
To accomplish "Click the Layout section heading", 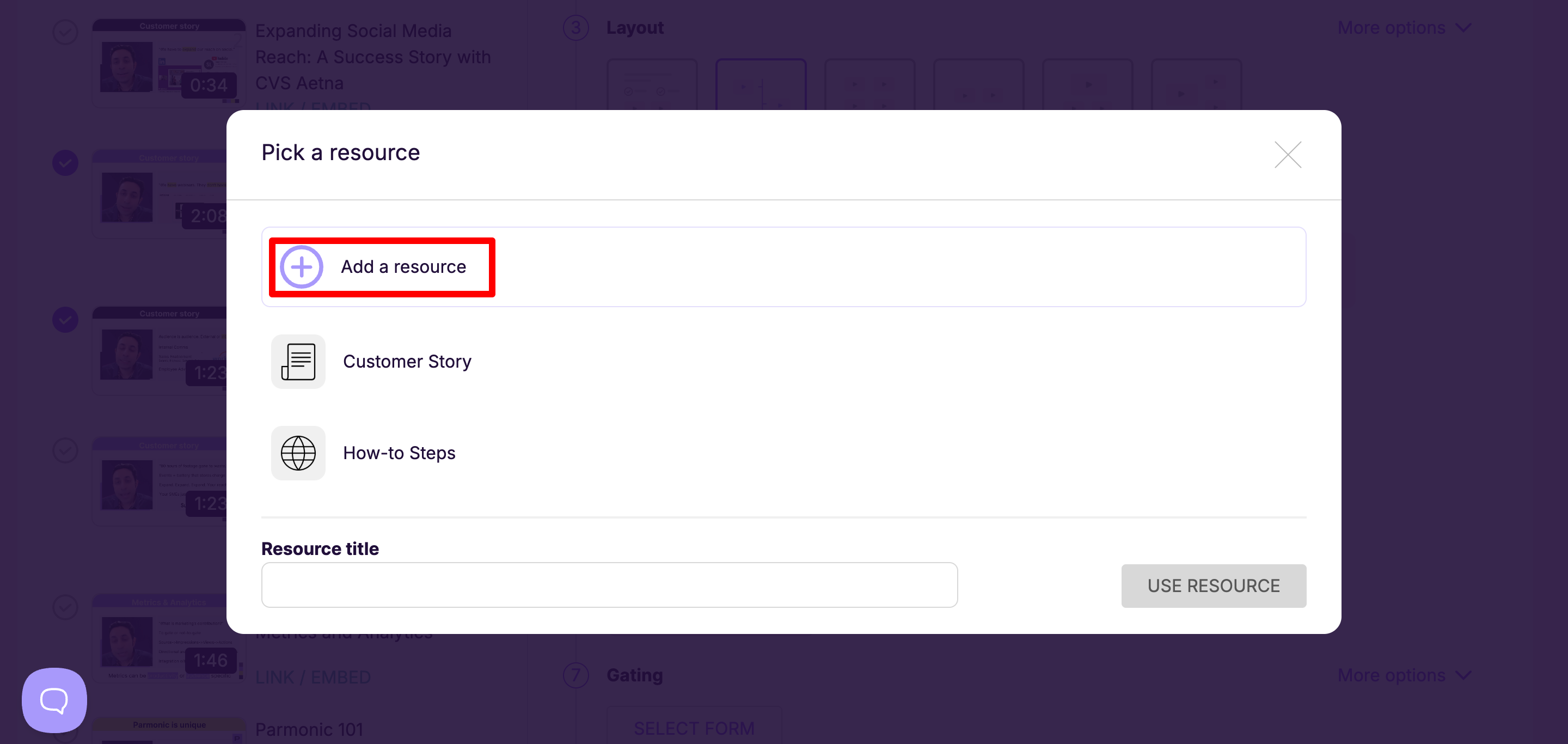I will click(x=635, y=28).
